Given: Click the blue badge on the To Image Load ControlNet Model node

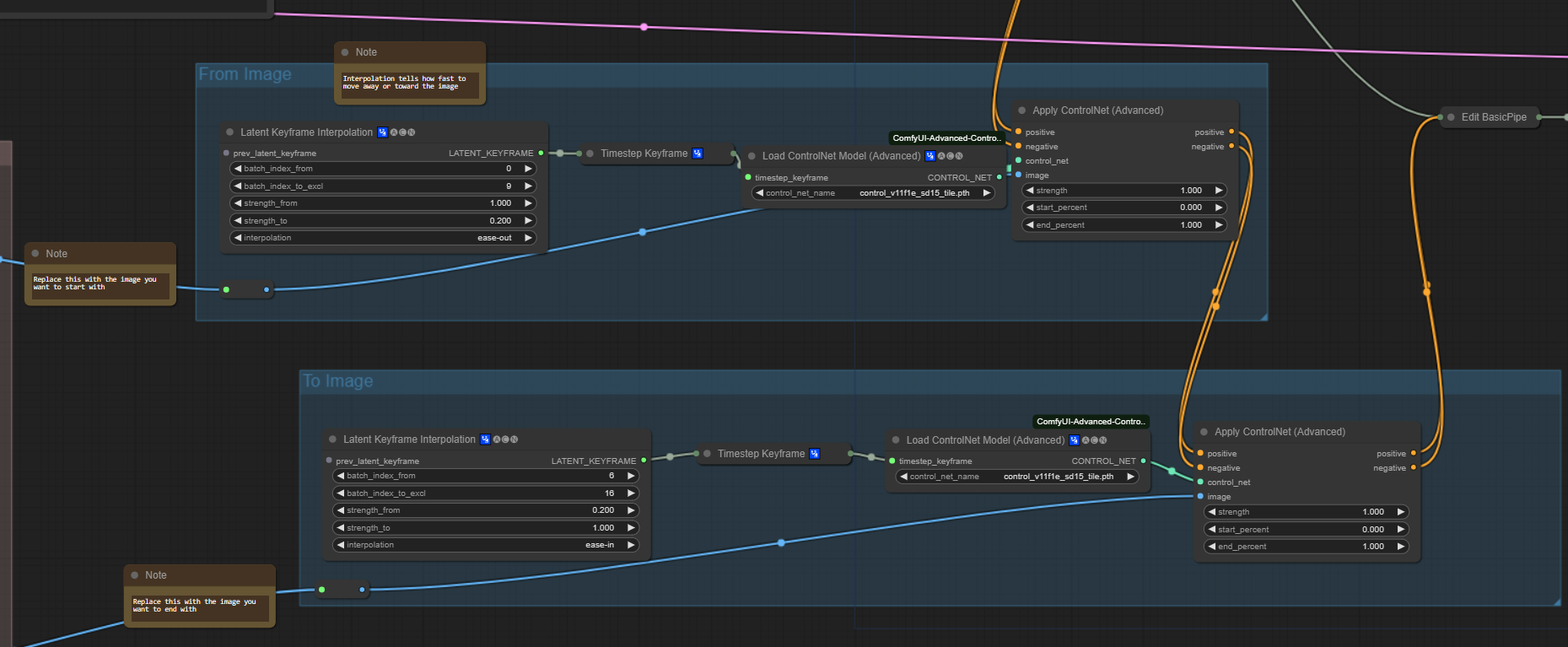Looking at the screenshot, I should point(1074,440).
